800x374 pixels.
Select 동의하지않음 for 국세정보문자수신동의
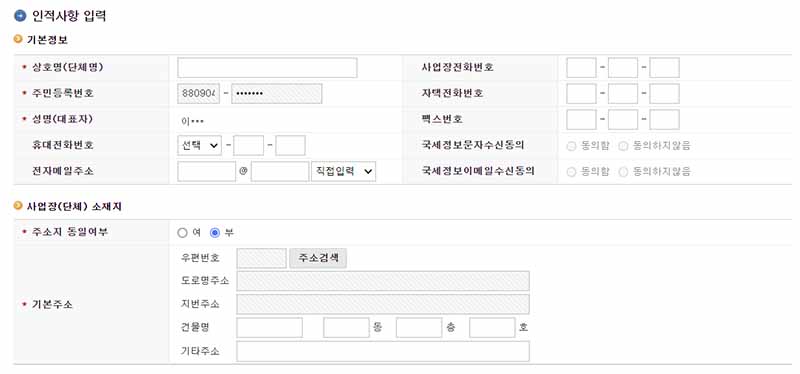pos(623,146)
